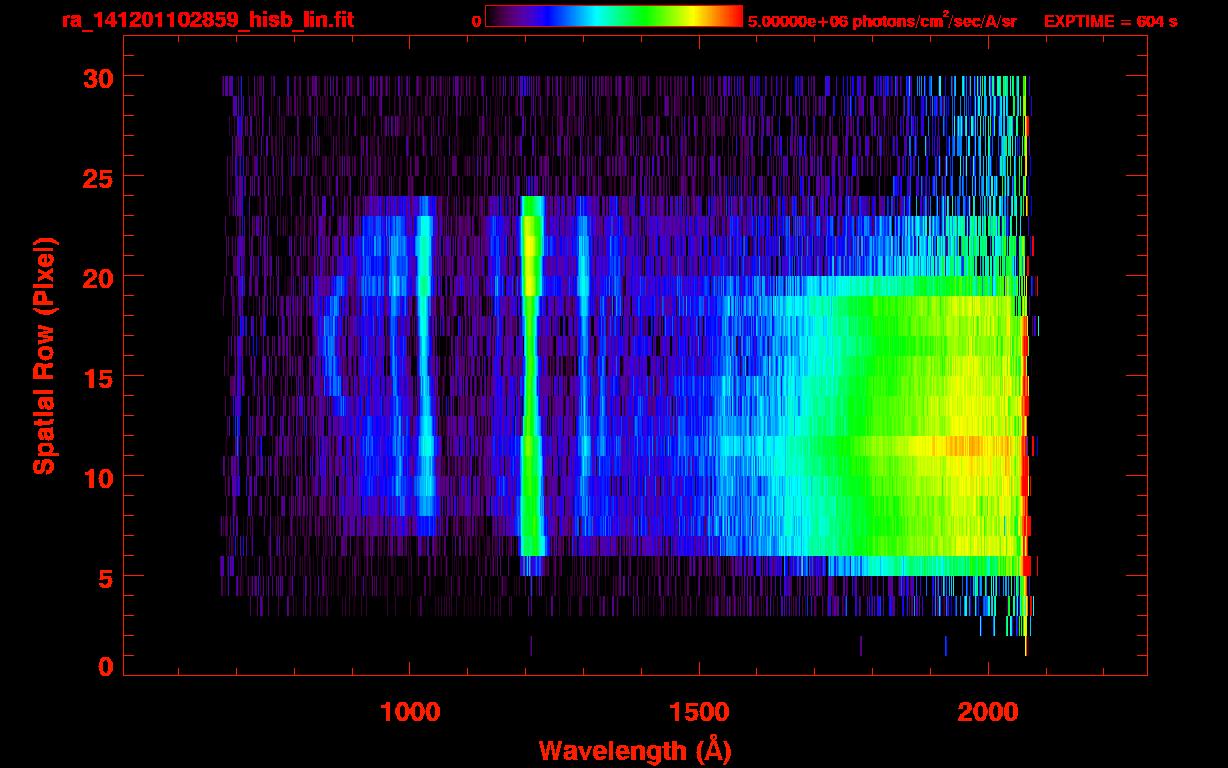Click the 5.00000e+06 photons/cm²/sec/A/sr label
This screenshot has width=1228, height=768.
coord(882,20)
